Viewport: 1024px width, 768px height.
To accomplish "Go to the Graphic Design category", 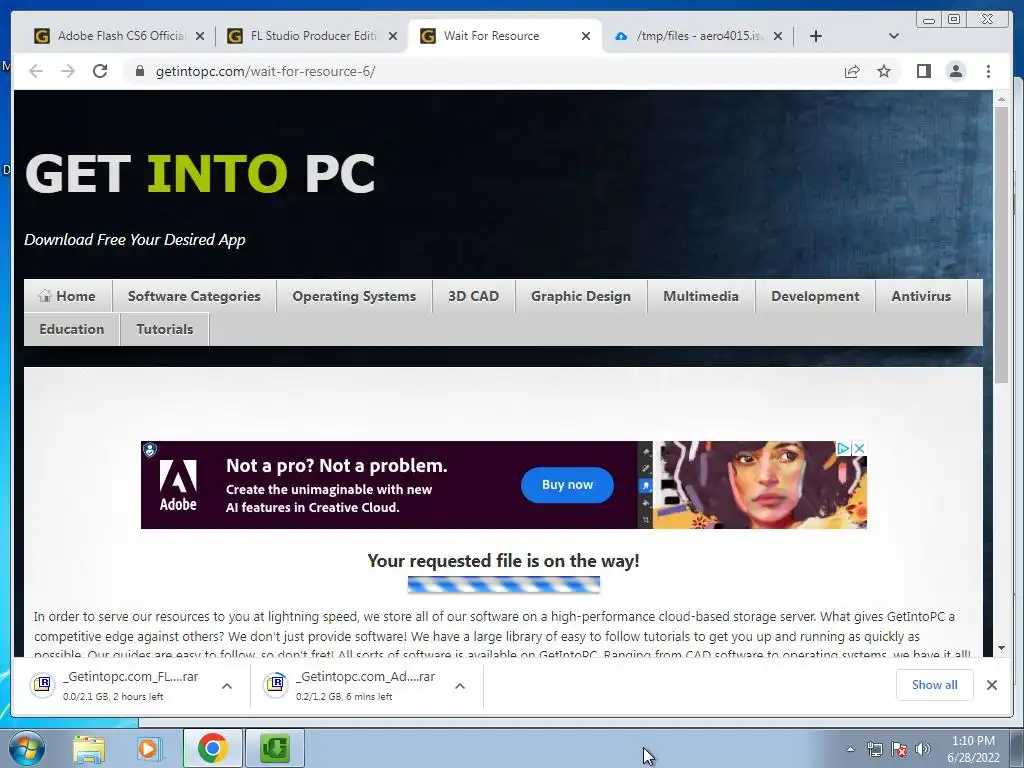I will [x=581, y=296].
